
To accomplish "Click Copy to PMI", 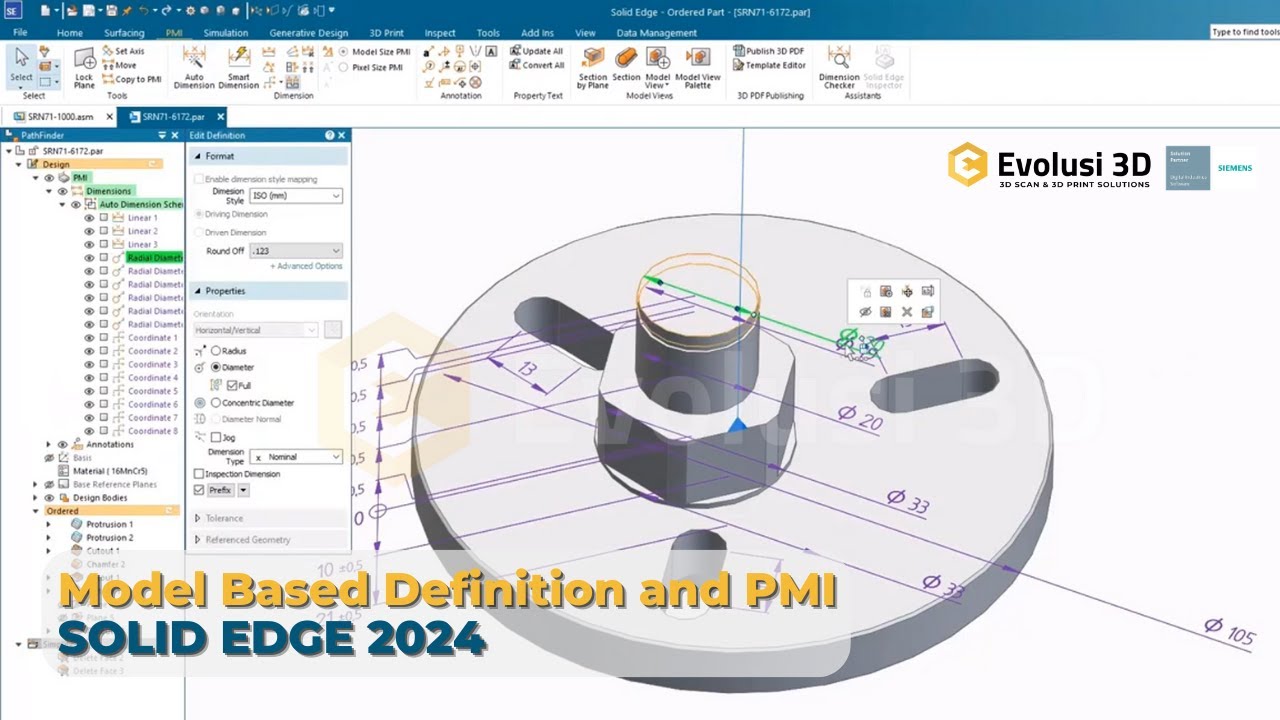I will pos(131,79).
